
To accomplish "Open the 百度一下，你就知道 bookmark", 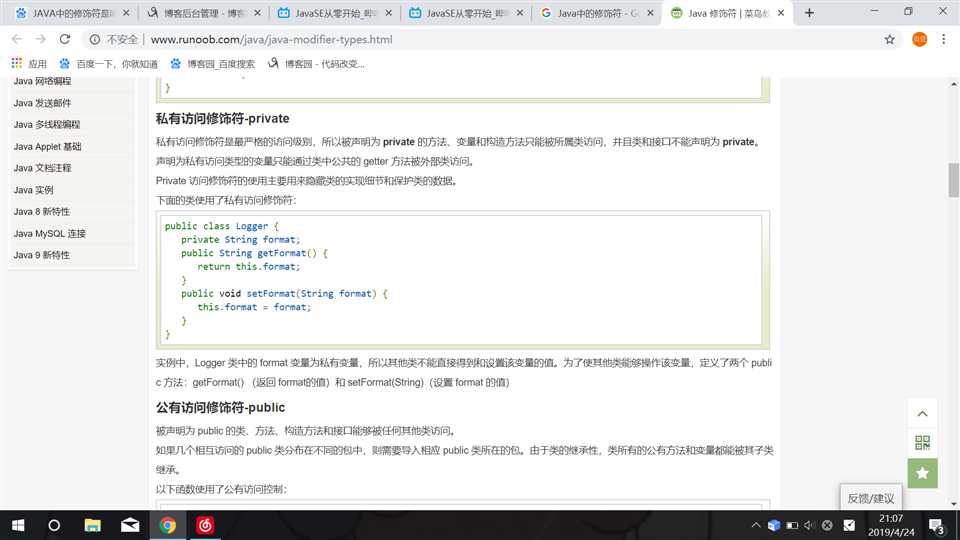I will tap(108, 64).
